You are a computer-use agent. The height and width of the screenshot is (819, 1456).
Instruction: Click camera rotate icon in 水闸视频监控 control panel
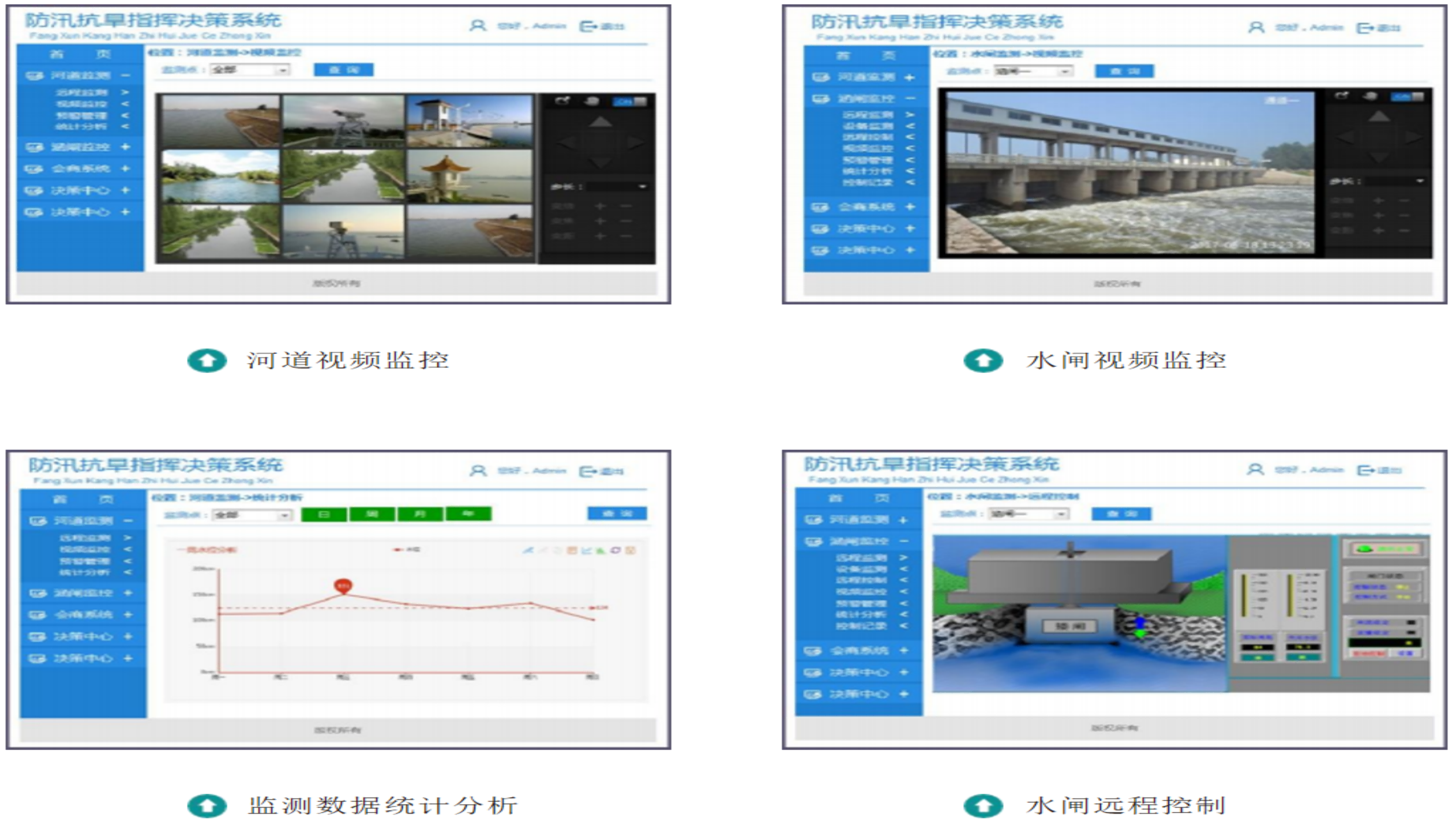(x=1341, y=96)
